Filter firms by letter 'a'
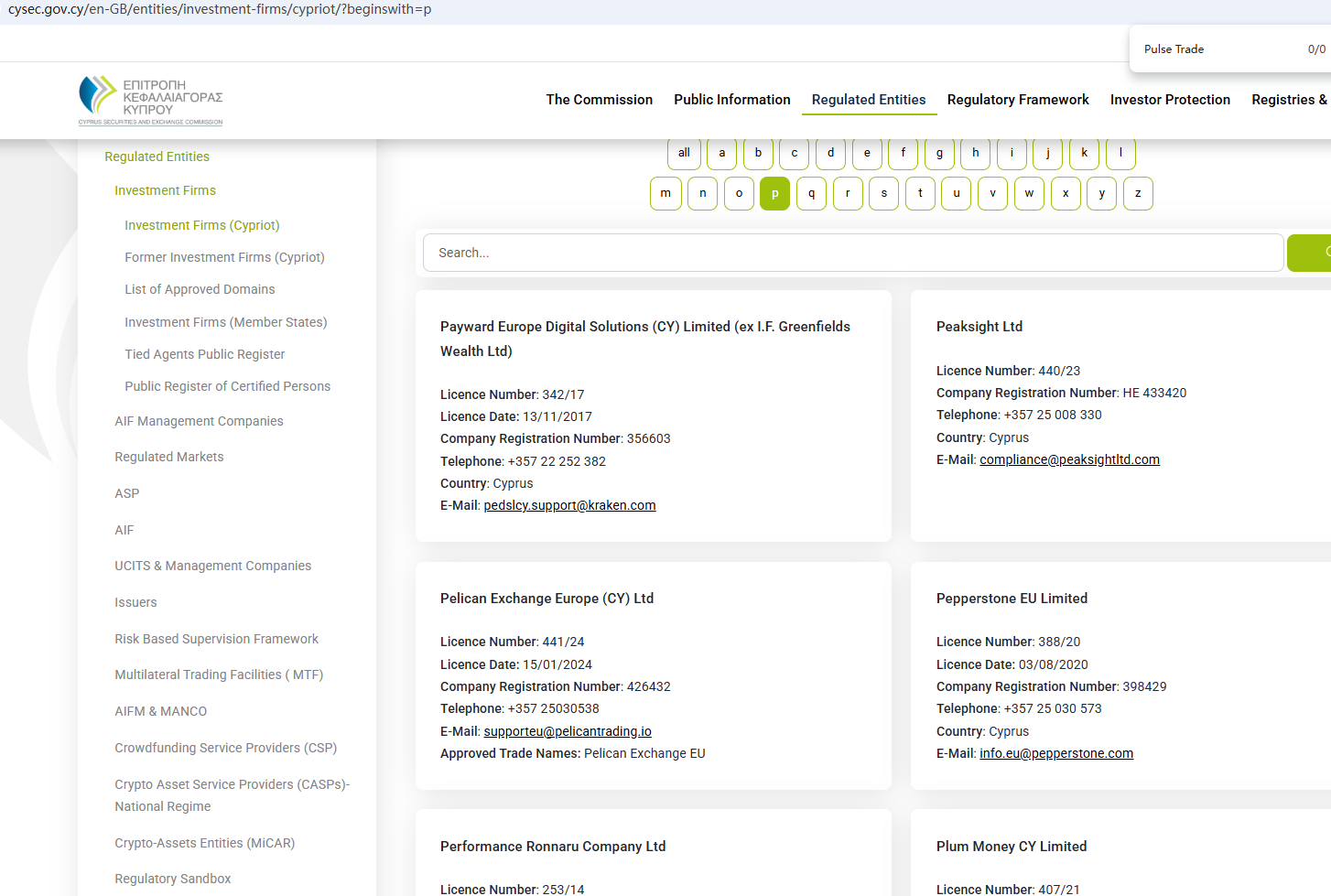 point(721,154)
